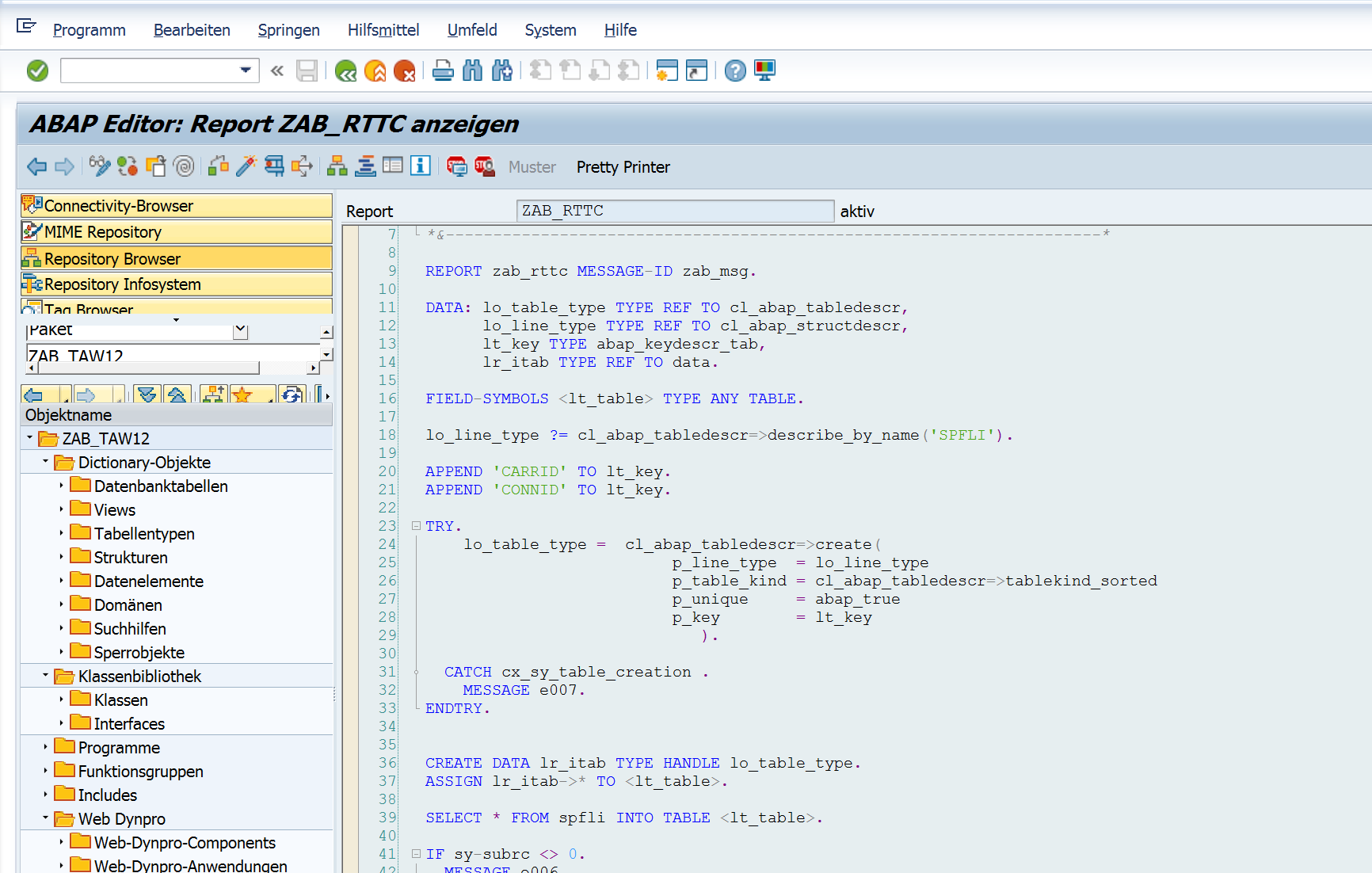This screenshot has height=873, width=1372.
Task: Click the Find Next binoculars-plus icon
Action: tap(501, 71)
